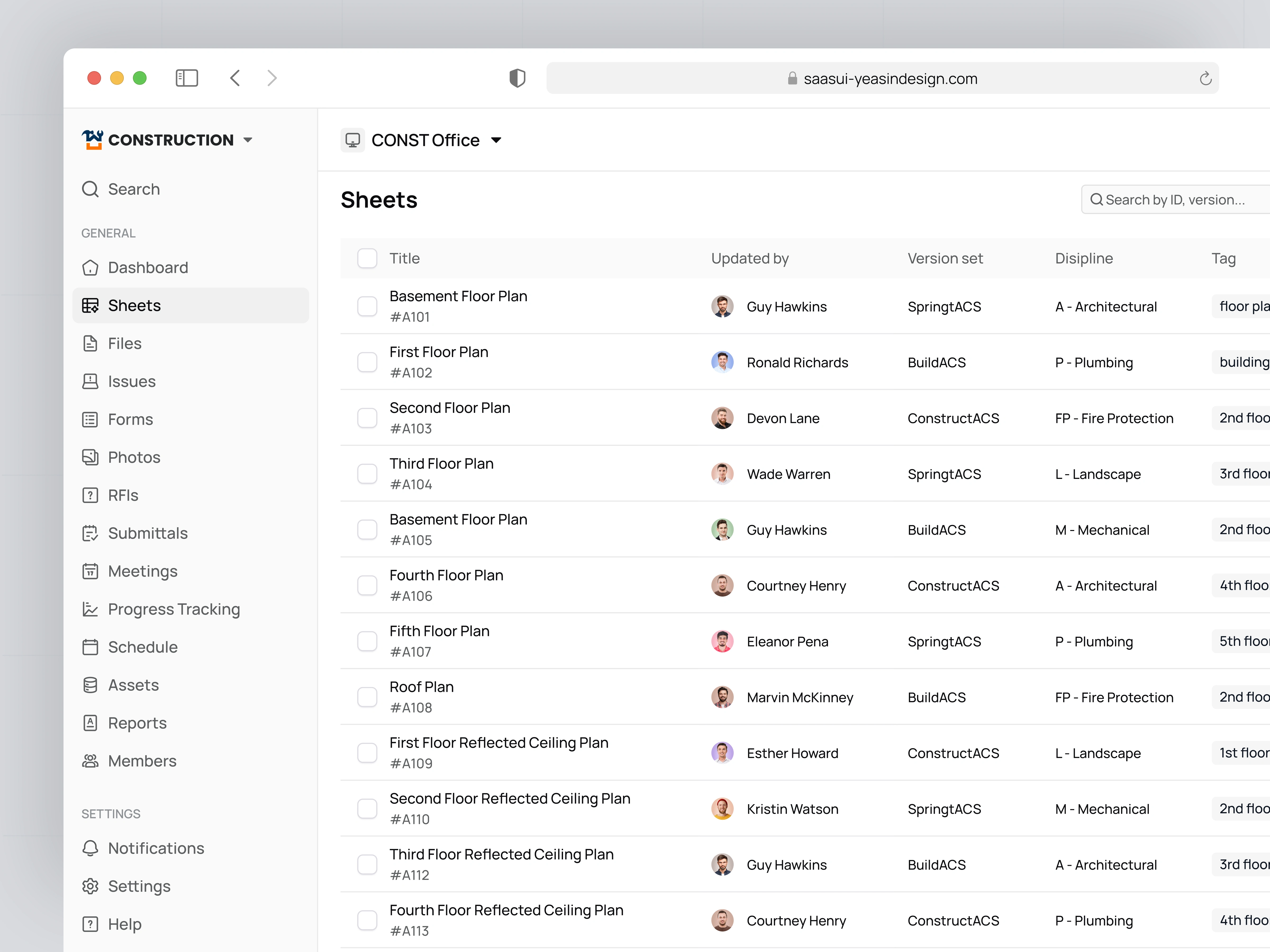Click the monitor icon beside CONST Office
The width and height of the screenshot is (1270, 952).
352,140
